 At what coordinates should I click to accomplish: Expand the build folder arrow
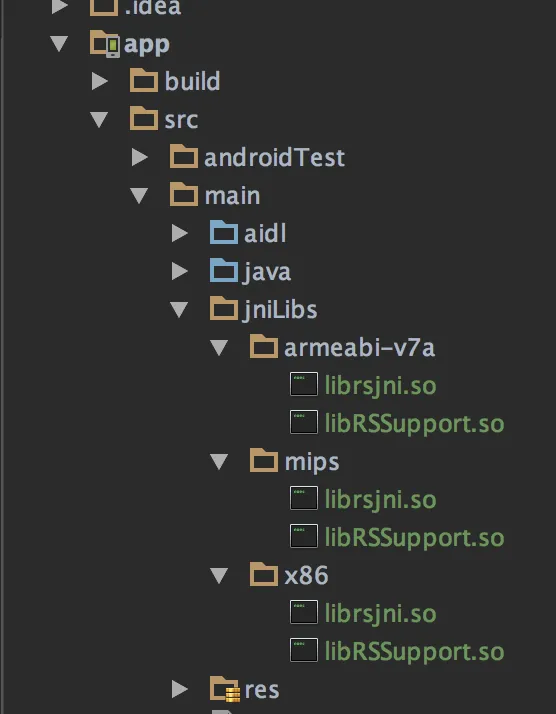click(x=100, y=82)
